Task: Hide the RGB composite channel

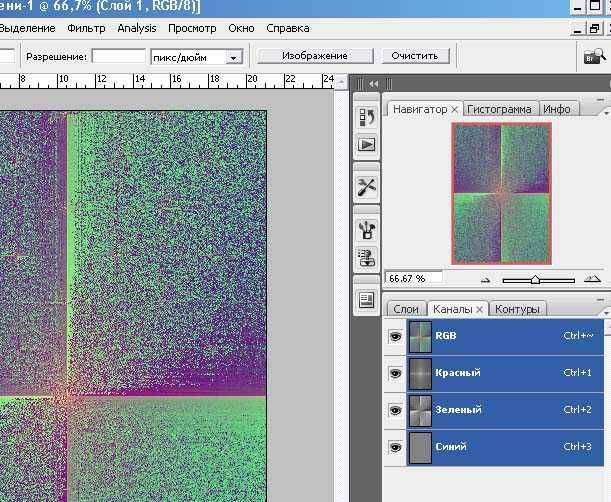Action: tap(394, 337)
